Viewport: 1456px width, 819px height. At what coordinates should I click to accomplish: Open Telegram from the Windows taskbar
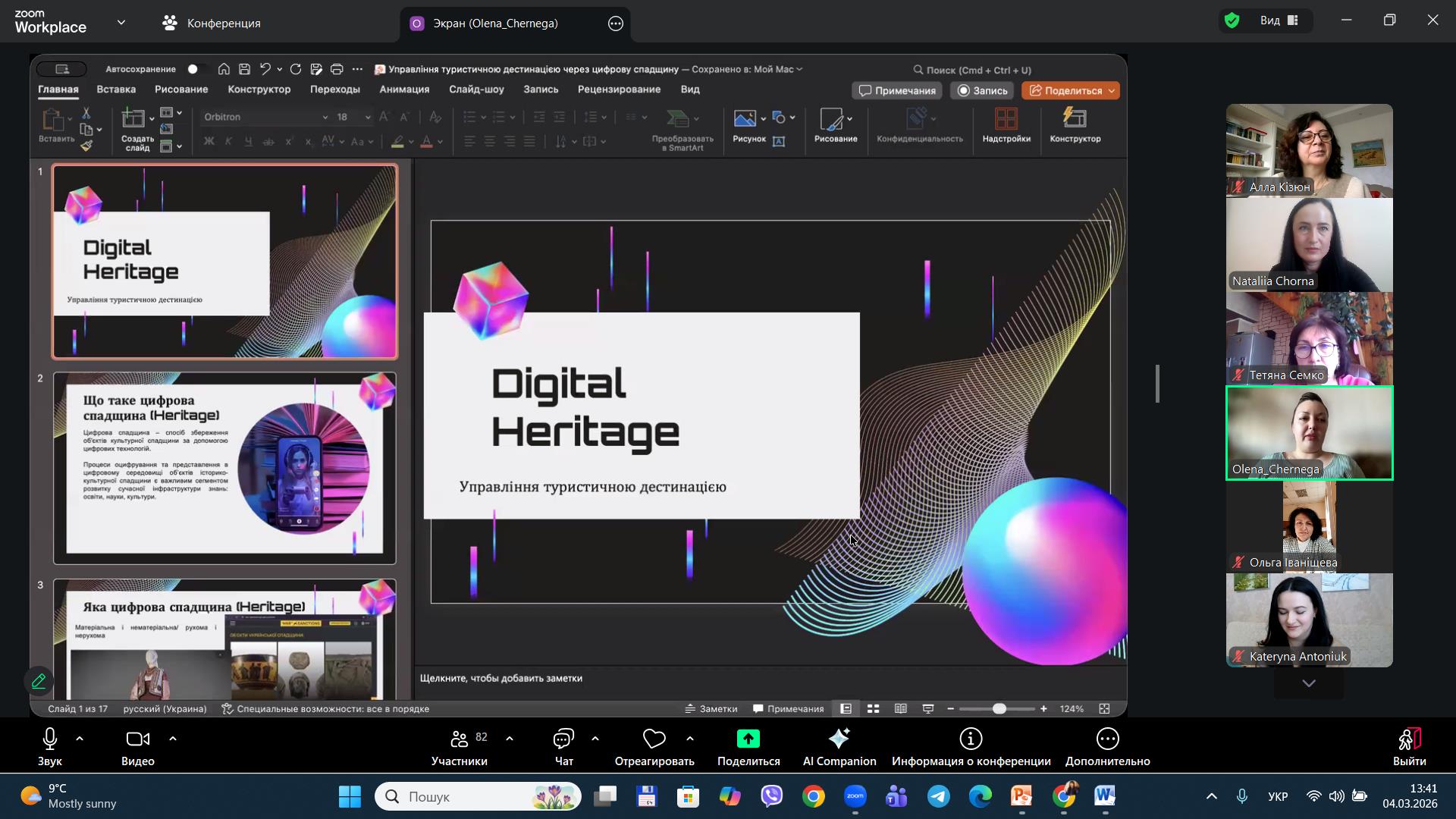coord(939,797)
